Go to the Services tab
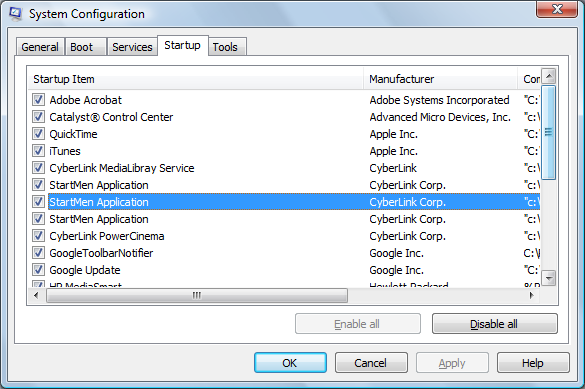Viewport: 585px width, 389px height. [x=132, y=47]
